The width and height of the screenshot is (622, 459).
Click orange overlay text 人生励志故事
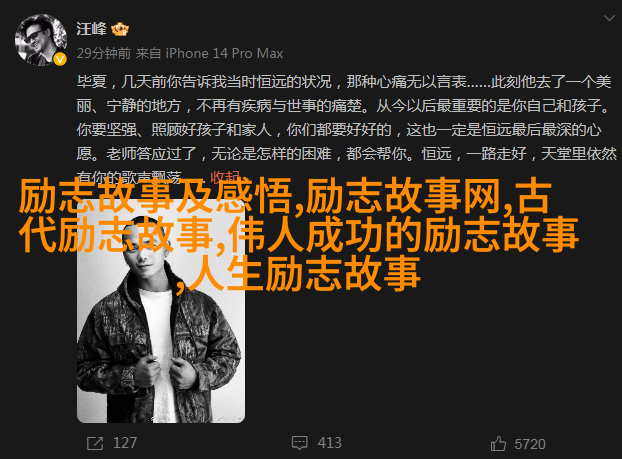coord(303,274)
